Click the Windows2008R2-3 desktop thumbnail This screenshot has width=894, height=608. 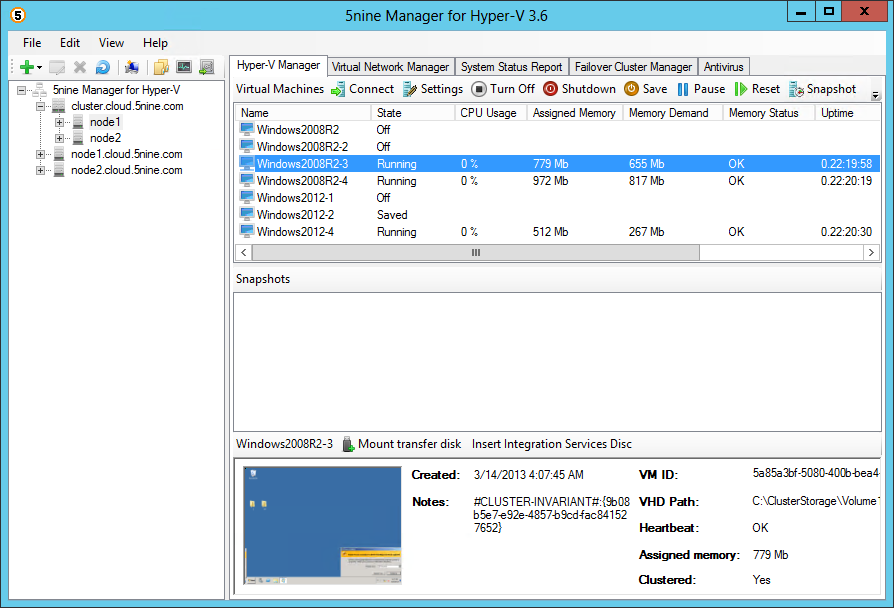(323, 526)
